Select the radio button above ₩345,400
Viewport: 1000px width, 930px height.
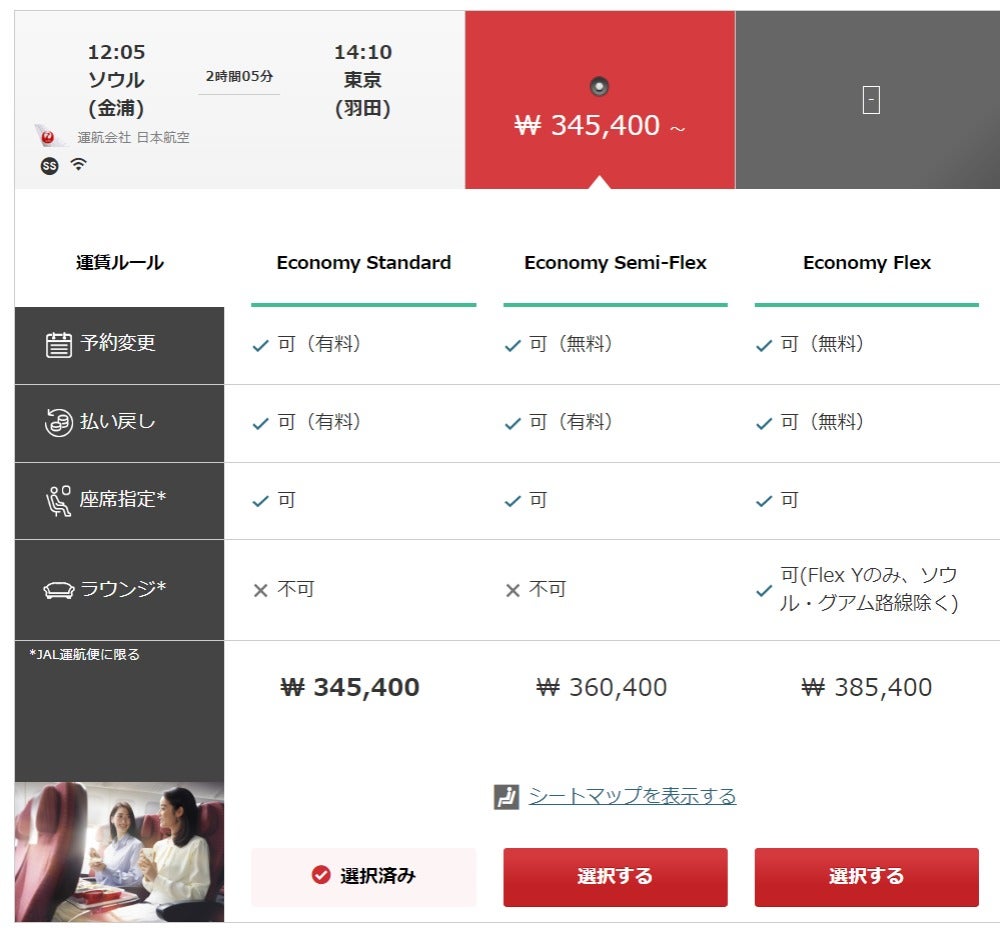point(599,86)
